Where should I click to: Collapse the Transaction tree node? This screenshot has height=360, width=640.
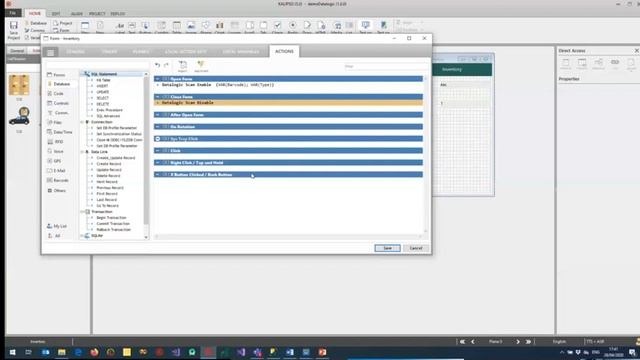[x=82, y=212]
